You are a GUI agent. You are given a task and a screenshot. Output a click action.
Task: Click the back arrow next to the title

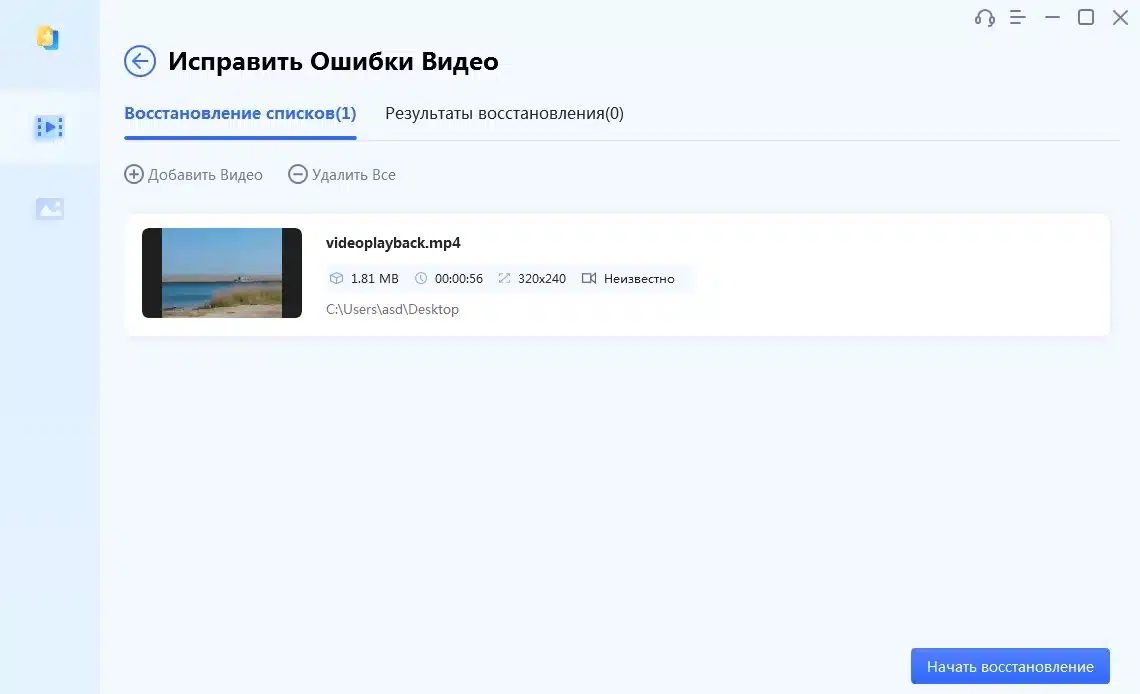140,61
